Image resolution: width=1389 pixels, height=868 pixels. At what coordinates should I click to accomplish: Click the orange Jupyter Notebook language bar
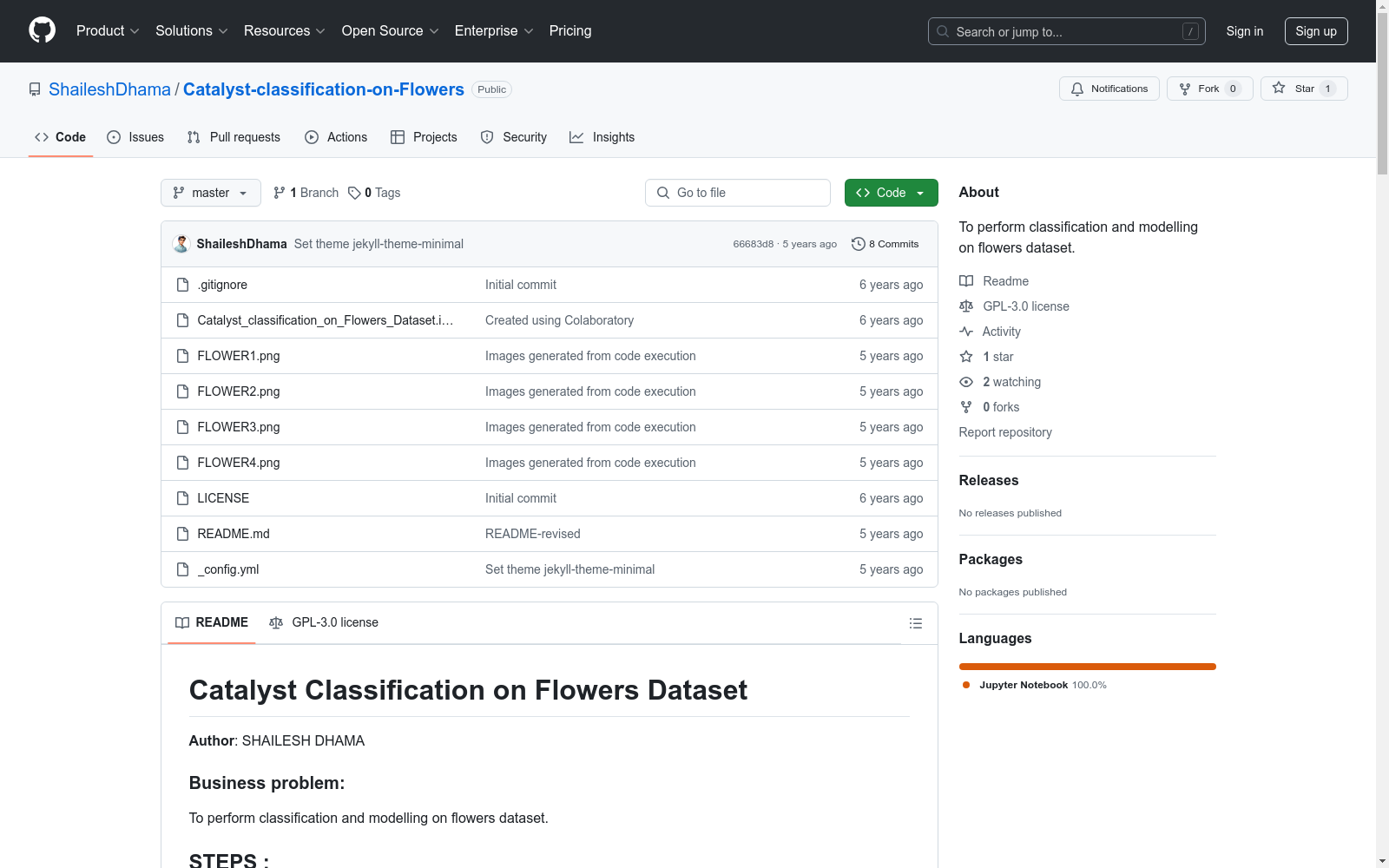tap(1088, 667)
